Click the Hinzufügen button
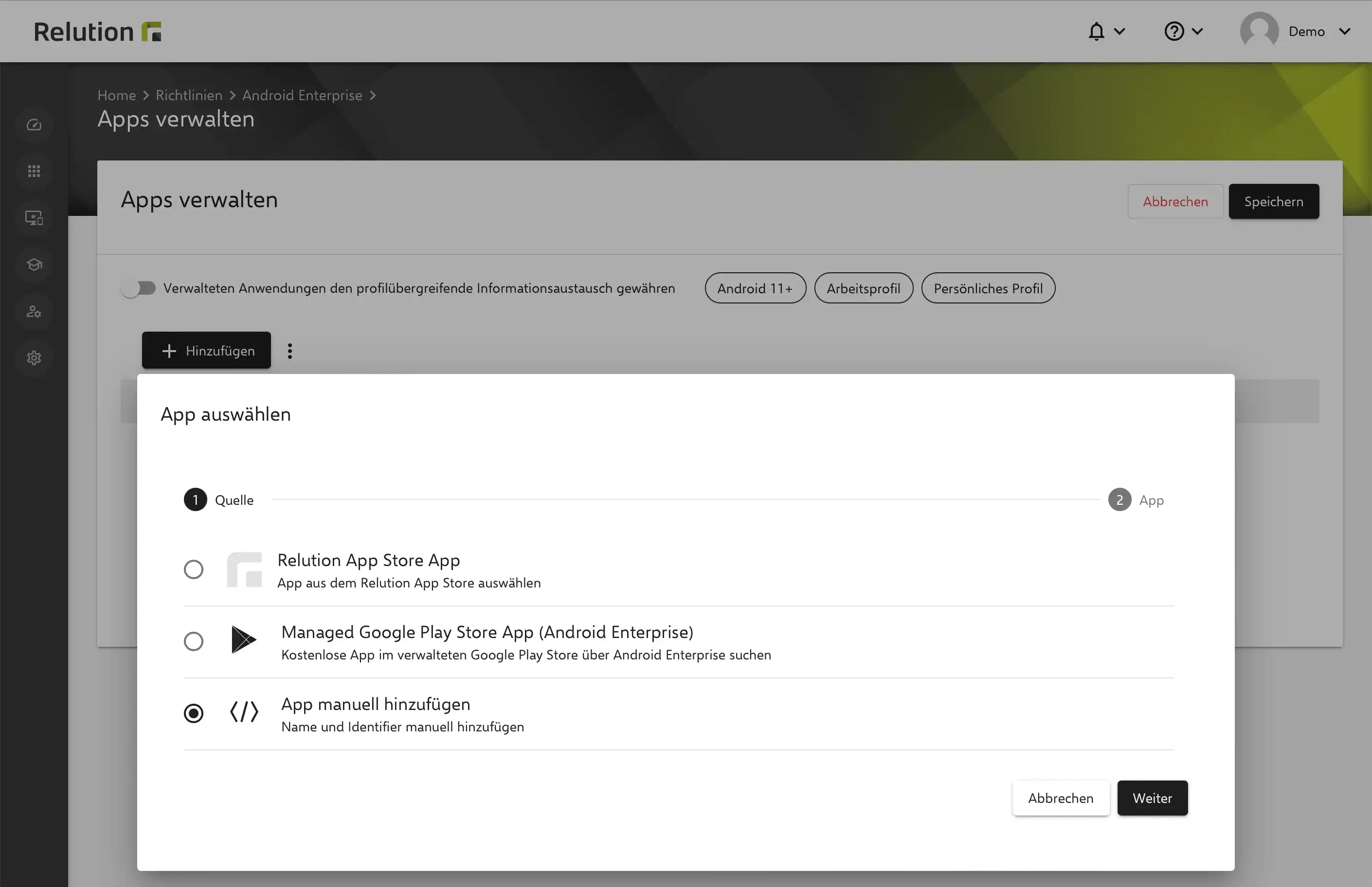Screen dimensions: 1372x887 tap(206, 350)
